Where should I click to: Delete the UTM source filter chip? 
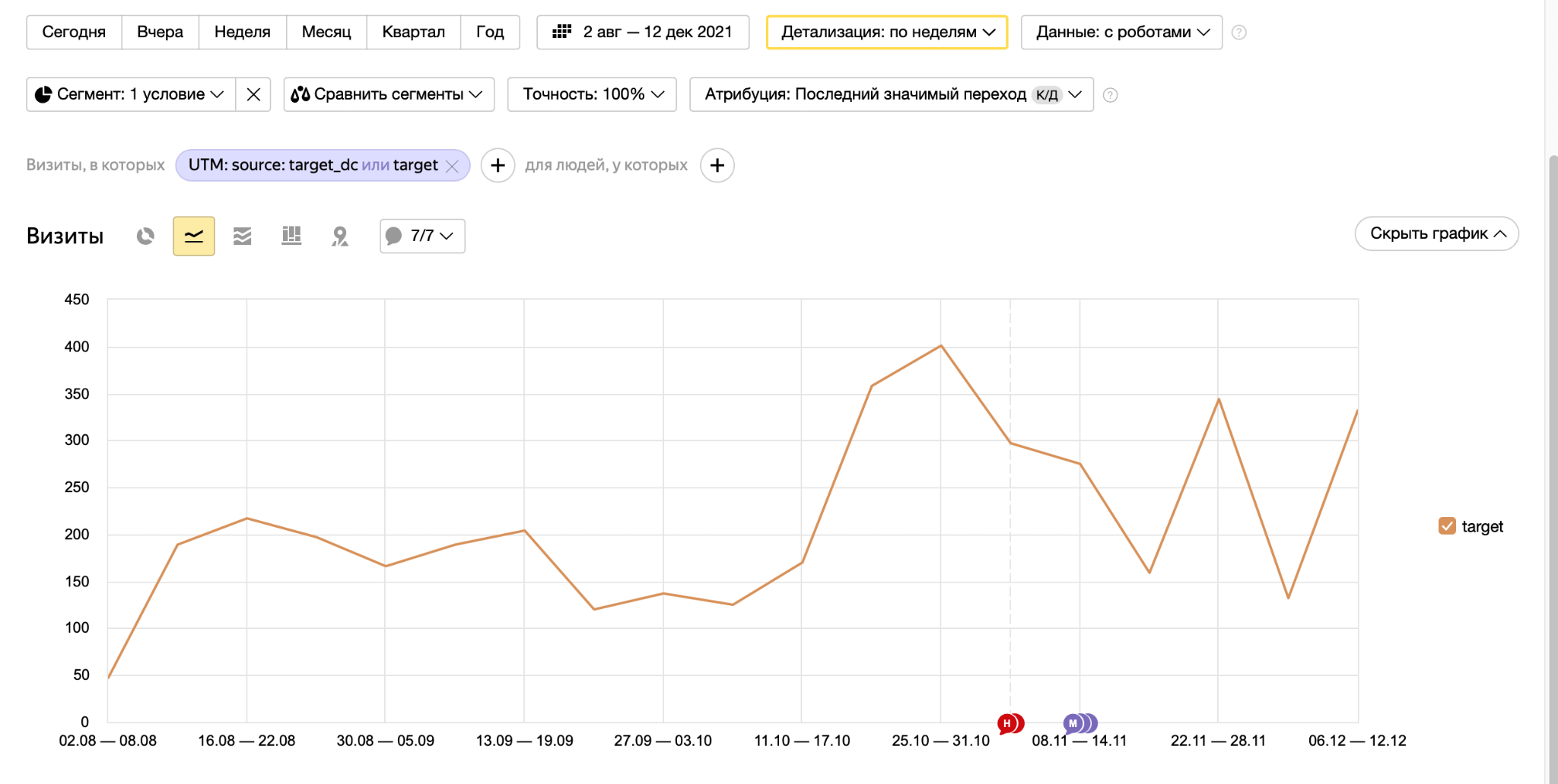453,167
